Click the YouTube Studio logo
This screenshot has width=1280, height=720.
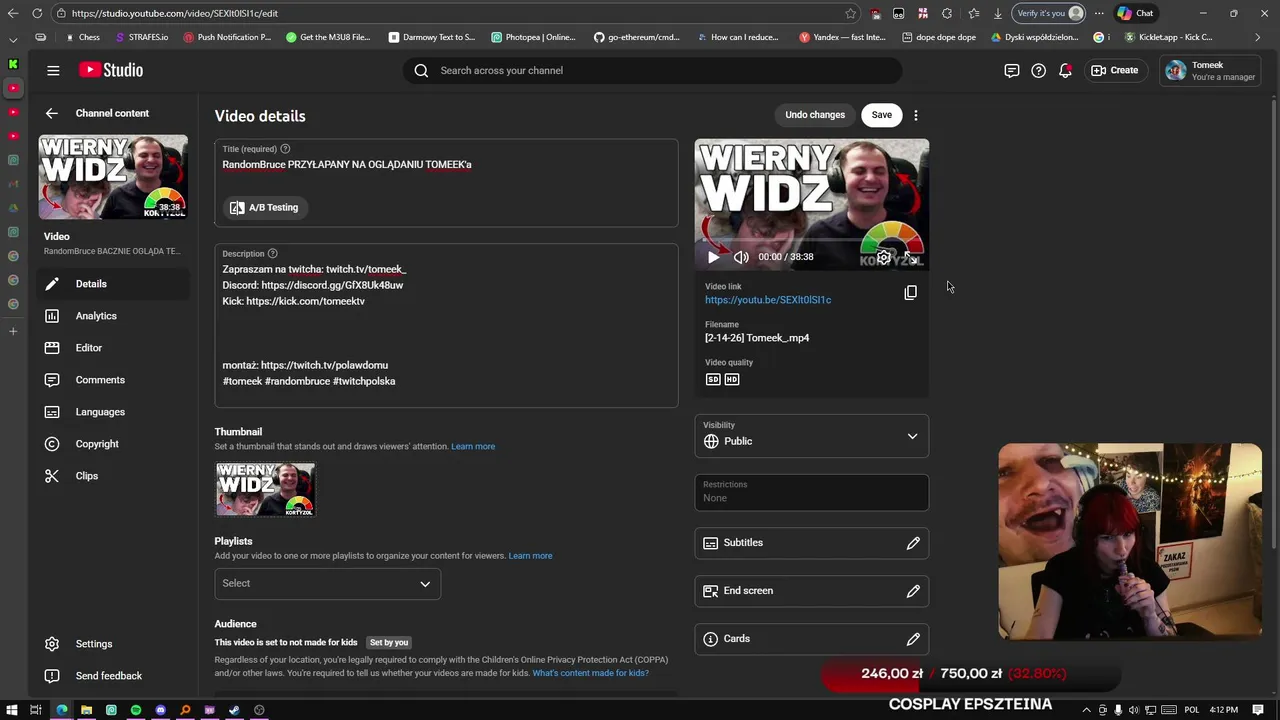point(111,70)
